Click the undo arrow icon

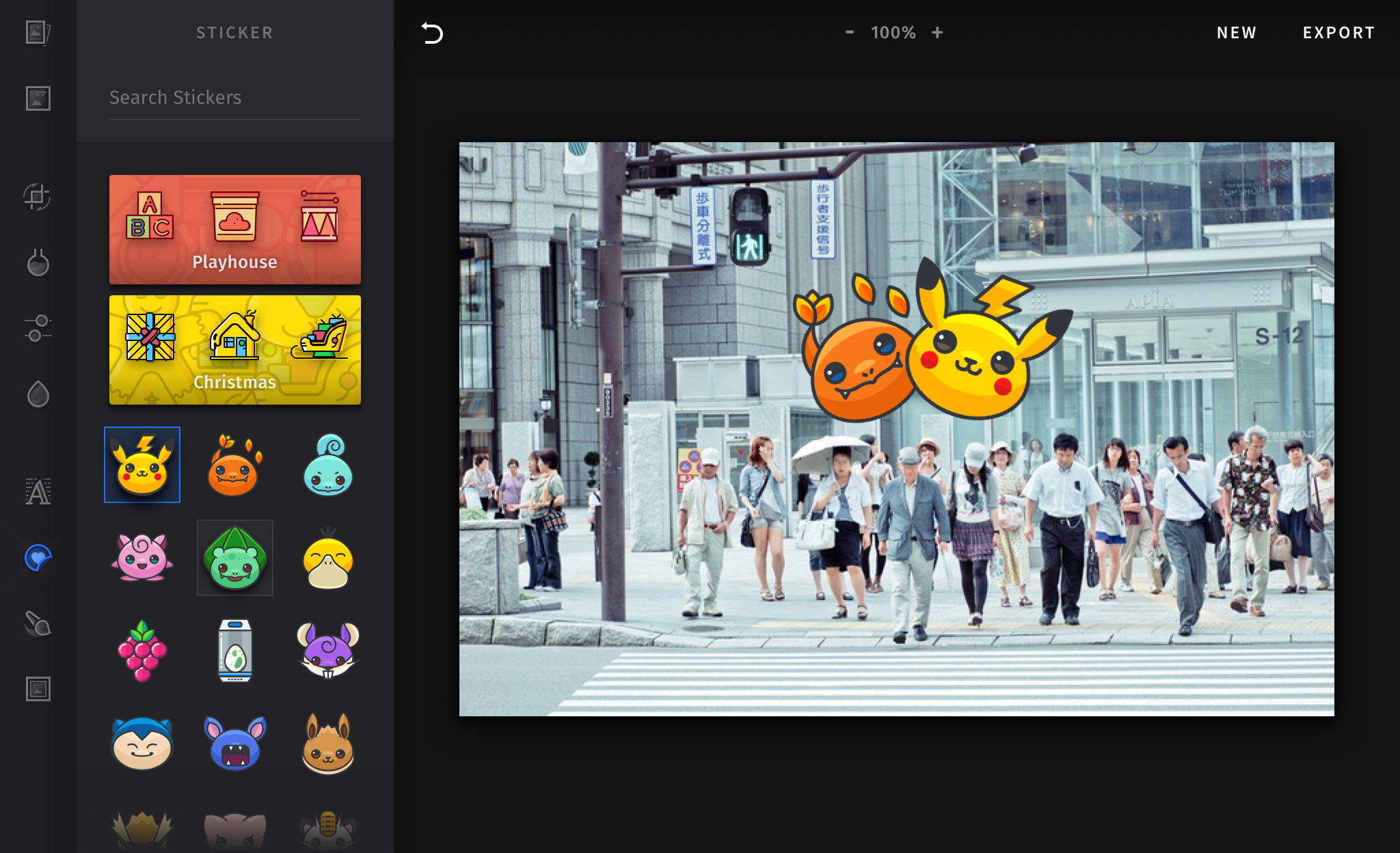[x=432, y=33]
